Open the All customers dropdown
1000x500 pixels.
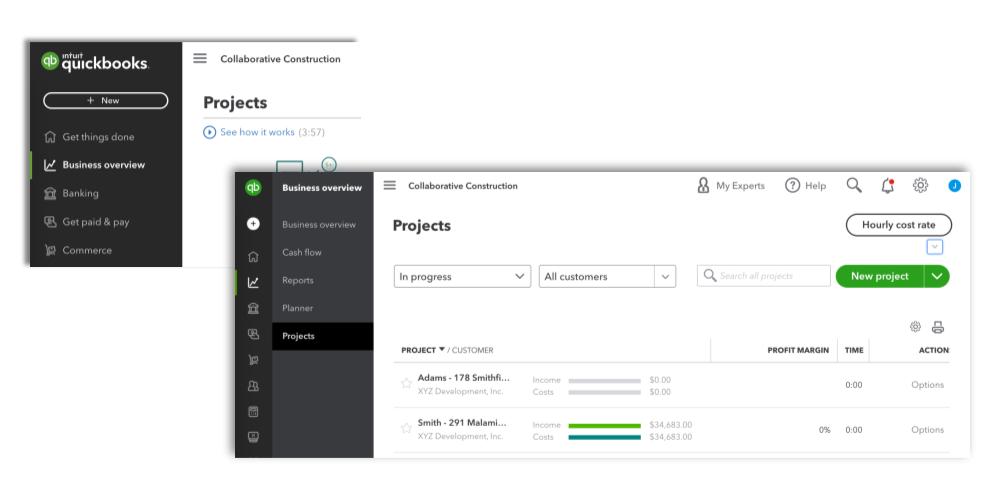(x=607, y=277)
